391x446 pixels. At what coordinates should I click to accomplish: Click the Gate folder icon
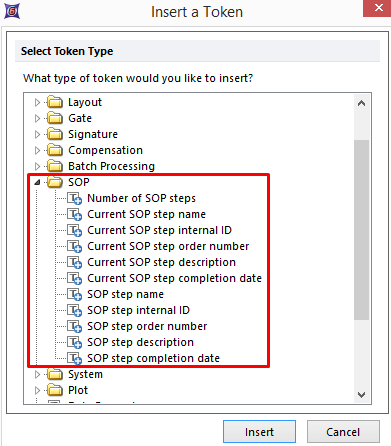point(55,118)
